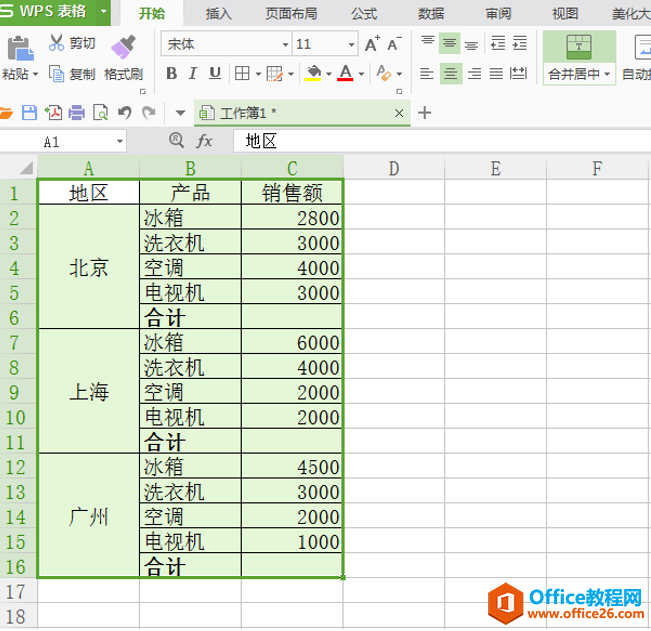Expand border style dropdown arrow
This screenshot has height=631, width=651.
tap(258, 74)
